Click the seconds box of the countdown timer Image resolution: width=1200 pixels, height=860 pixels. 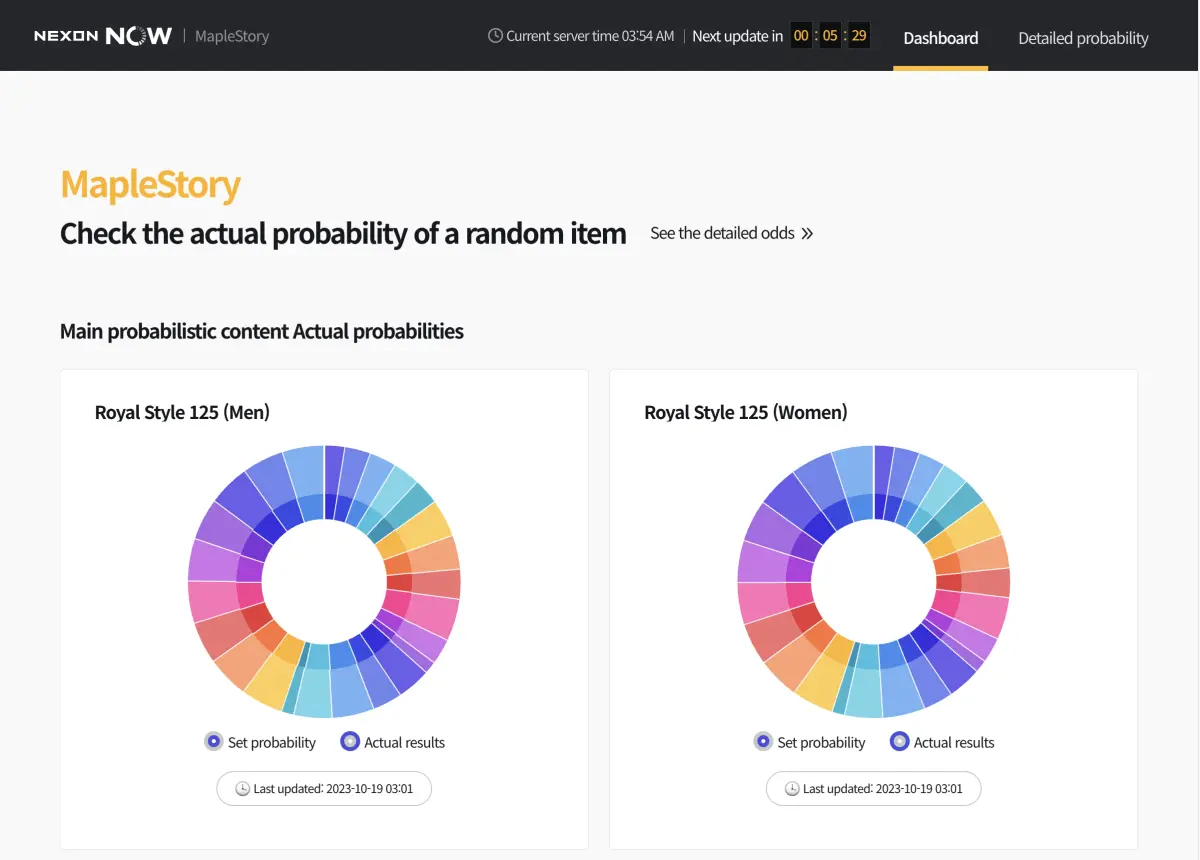click(x=858, y=35)
